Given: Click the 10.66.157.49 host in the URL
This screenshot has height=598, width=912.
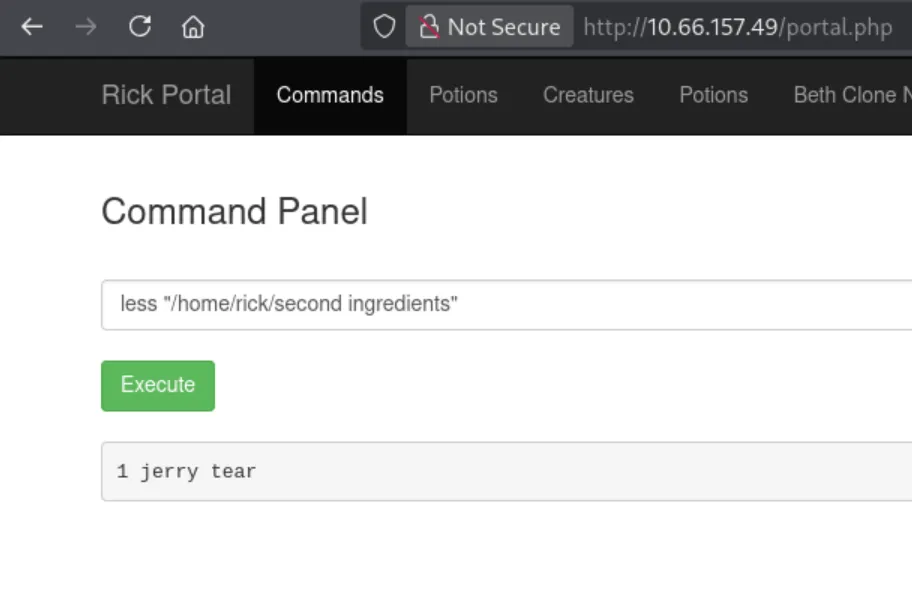Looking at the screenshot, I should pyautogui.click(x=712, y=27).
